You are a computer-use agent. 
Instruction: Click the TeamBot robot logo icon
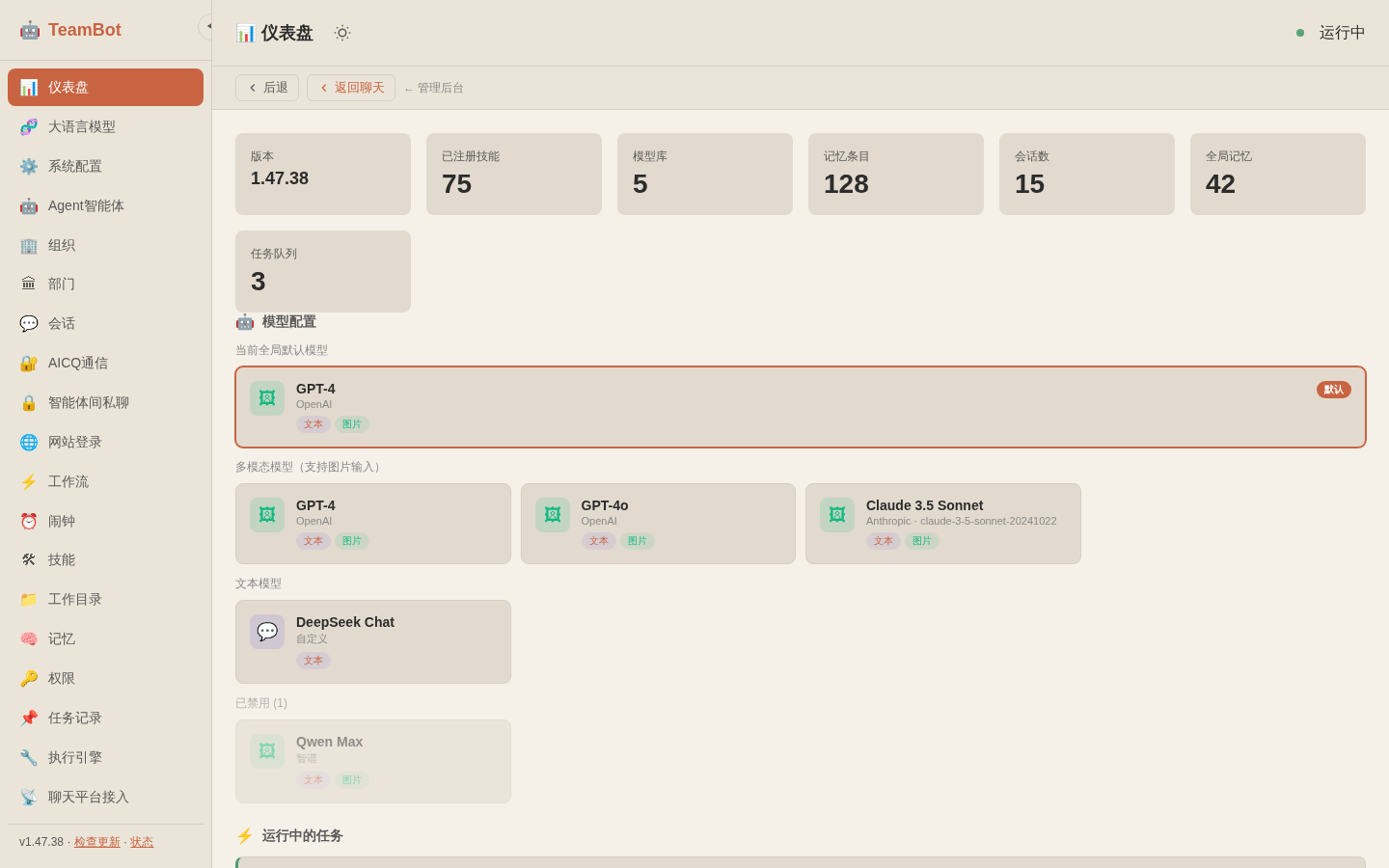pos(30,30)
